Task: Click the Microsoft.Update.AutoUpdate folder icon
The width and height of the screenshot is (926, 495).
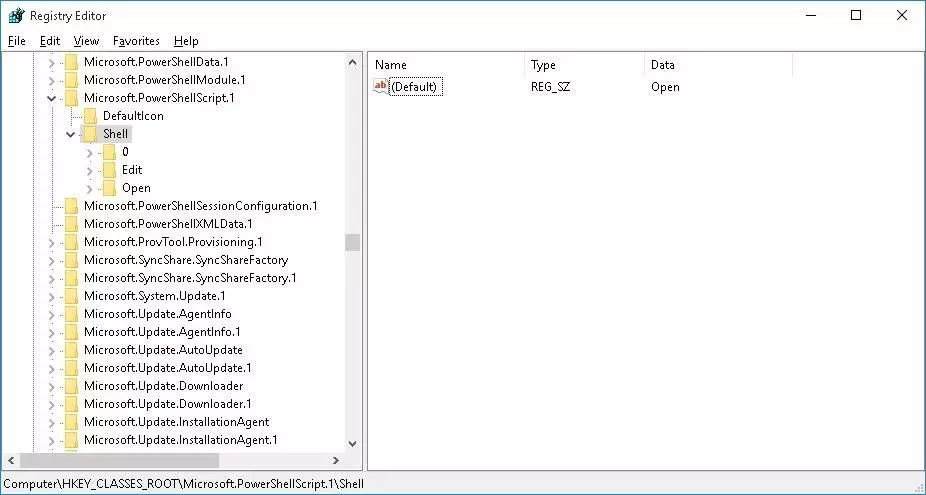Action: click(x=71, y=350)
